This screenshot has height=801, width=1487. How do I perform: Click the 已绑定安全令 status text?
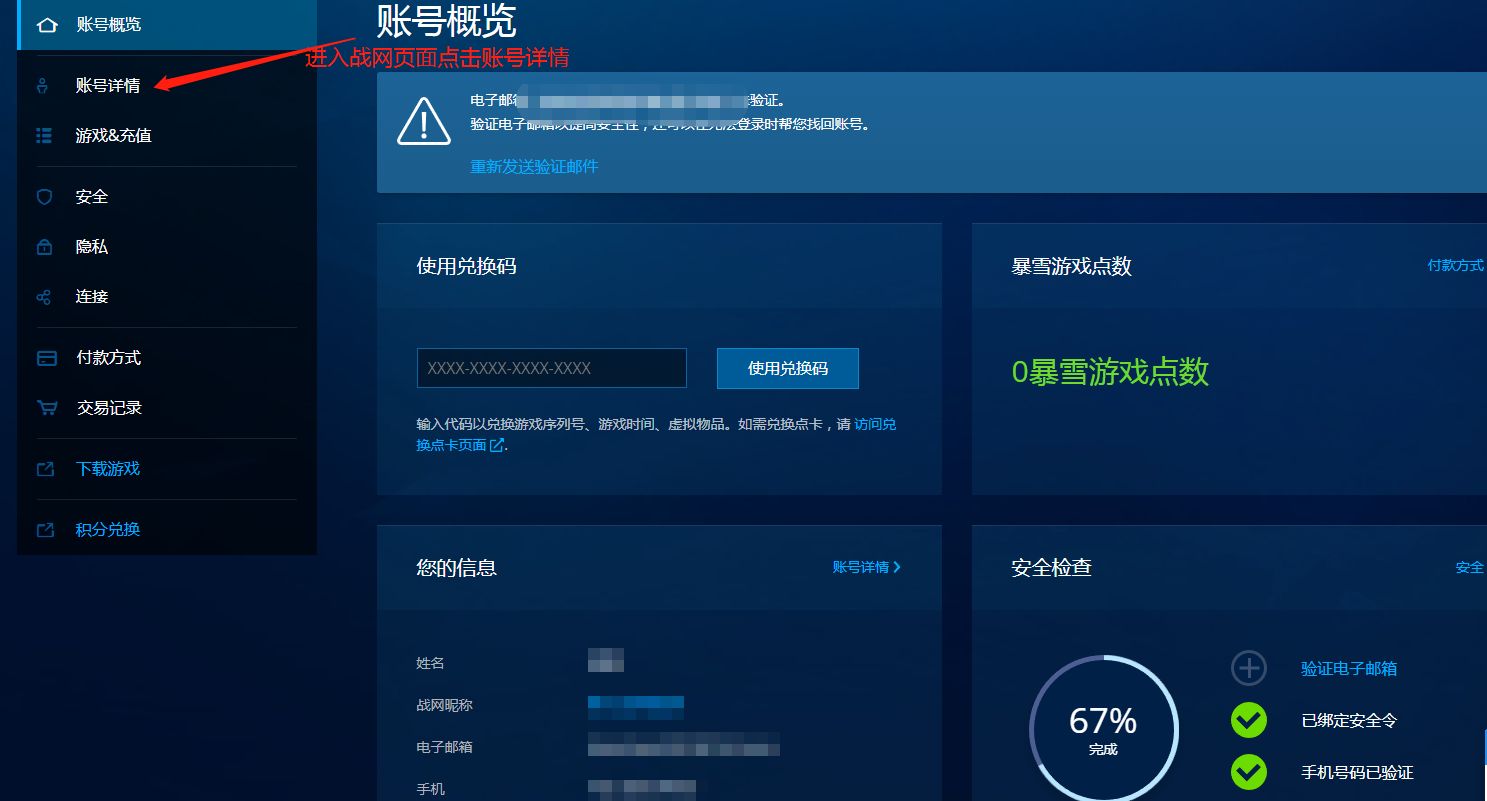click(1349, 721)
